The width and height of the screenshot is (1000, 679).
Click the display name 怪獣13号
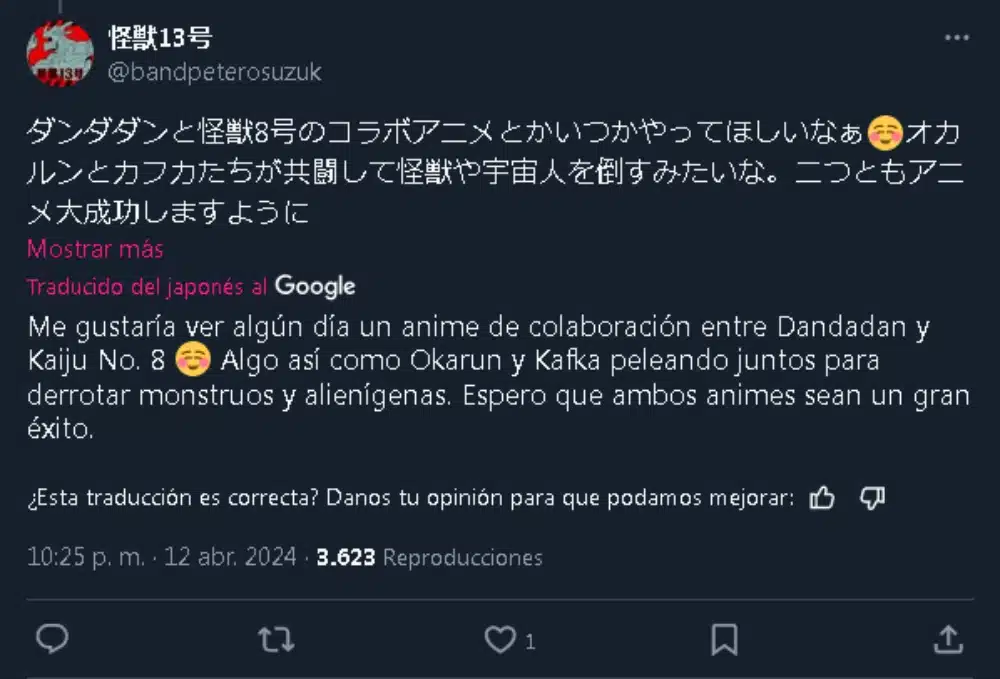pos(159,38)
